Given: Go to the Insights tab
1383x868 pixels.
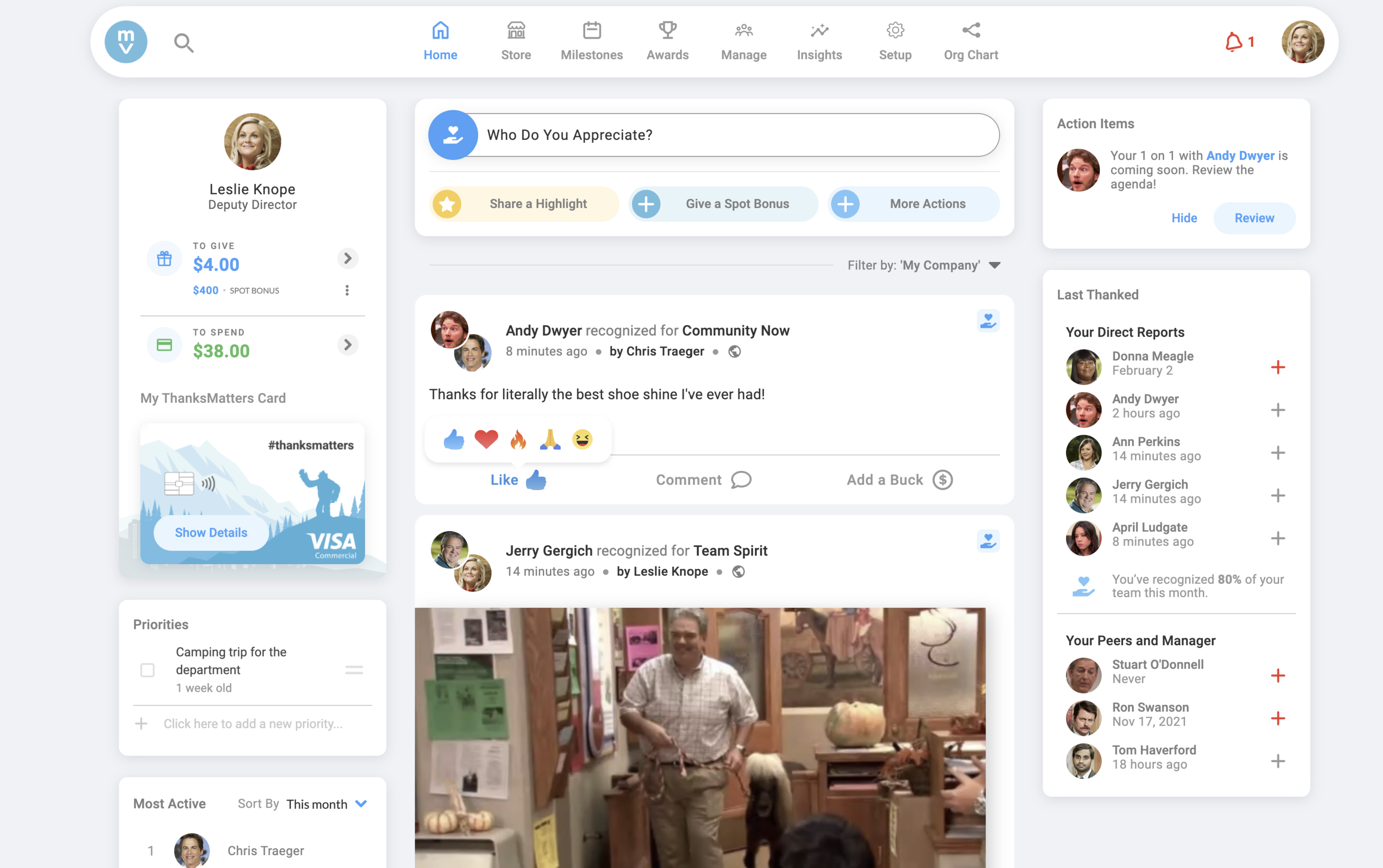Looking at the screenshot, I should (x=819, y=41).
